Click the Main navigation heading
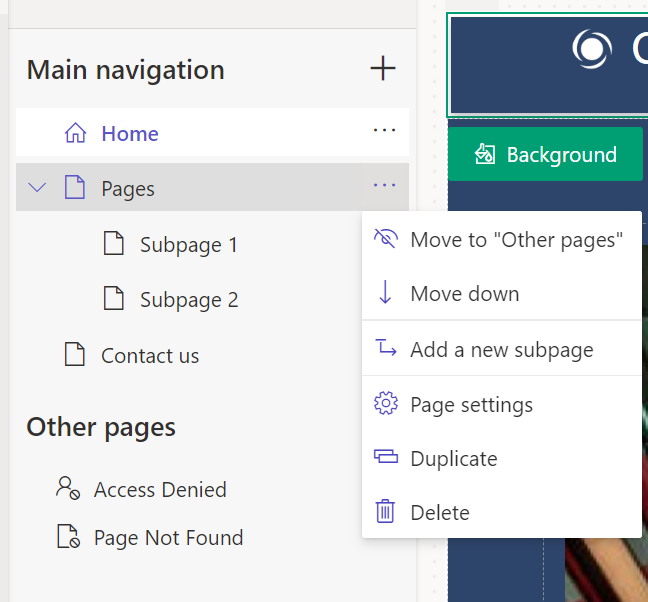 (126, 69)
